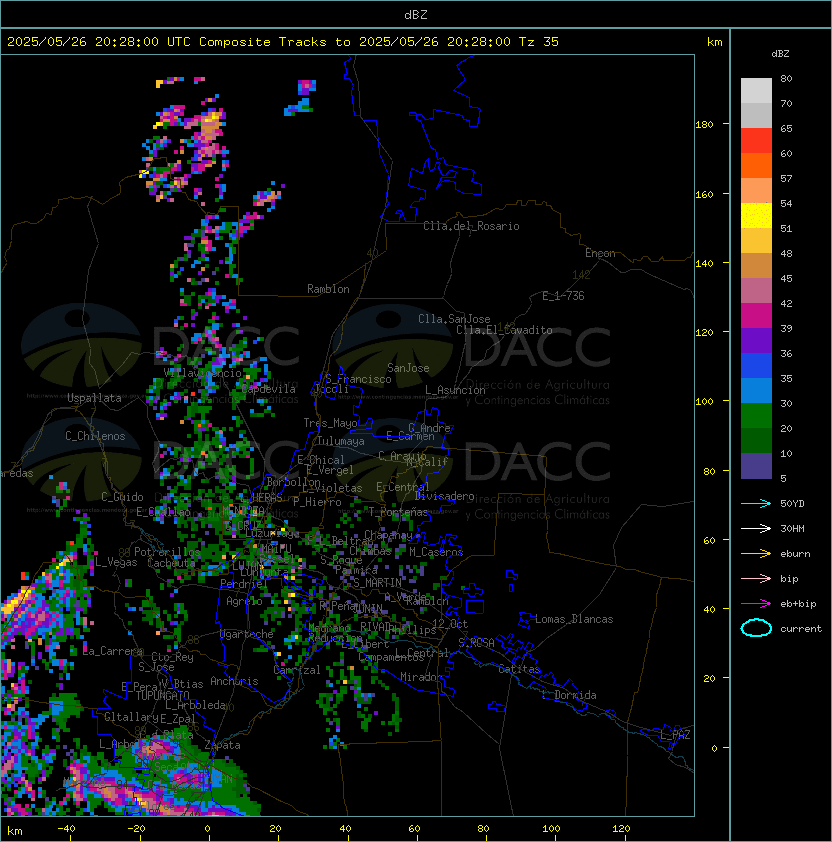Viewport: 832px width, 842px height.
Task: Click the 'Potrerillos' map label
Action: coord(167,552)
